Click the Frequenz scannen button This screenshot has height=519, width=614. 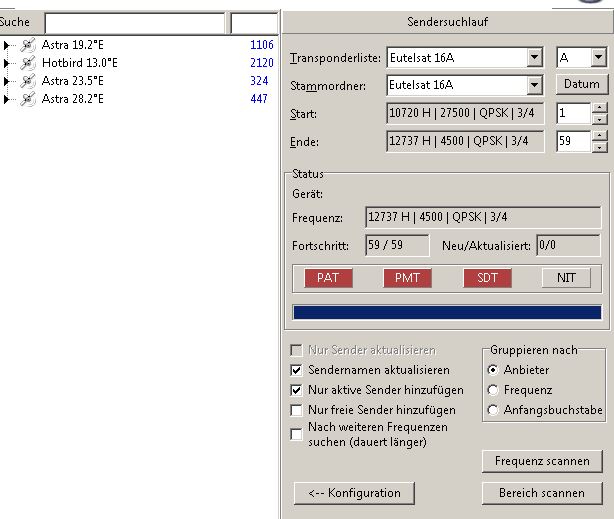pos(542,461)
